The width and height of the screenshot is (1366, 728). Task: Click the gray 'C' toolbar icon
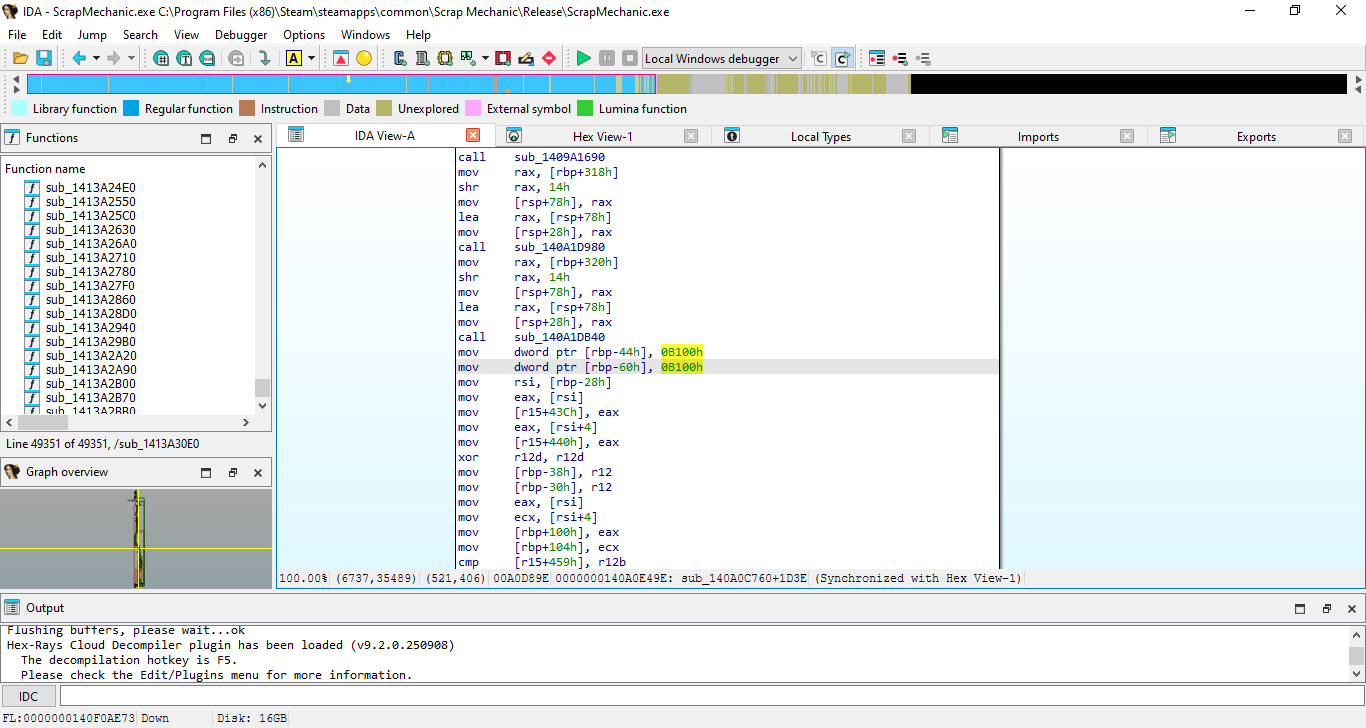point(818,58)
